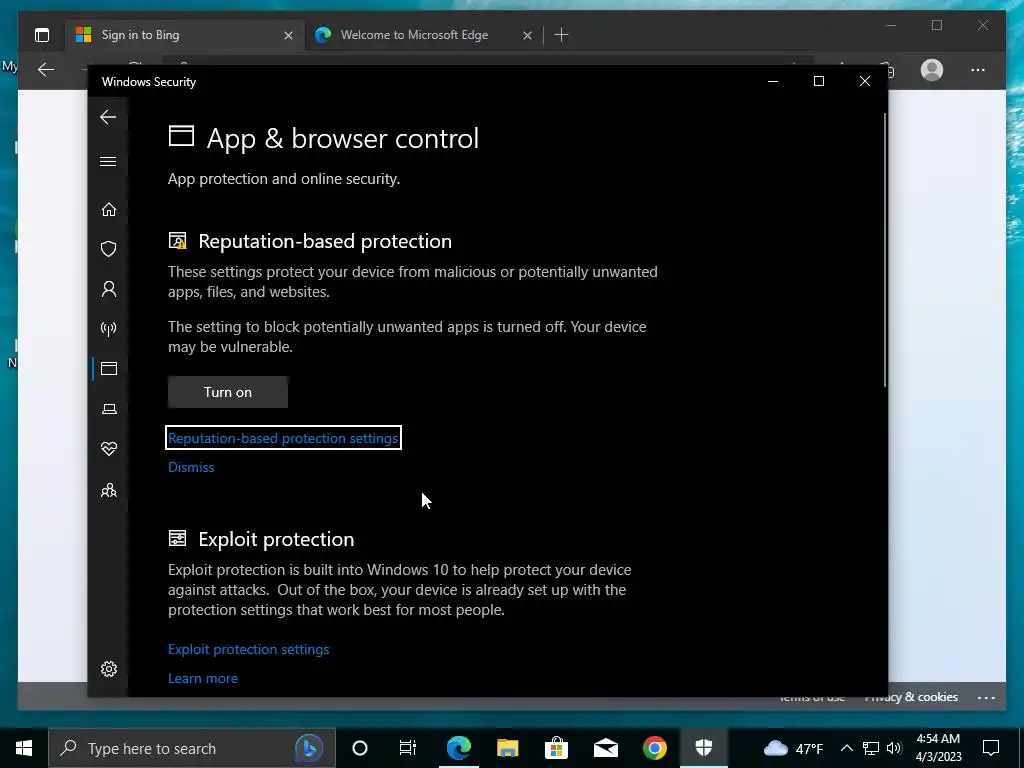Open Privacy & cookies link in Edge
The image size is (1024, 768).
pos(911,697)
